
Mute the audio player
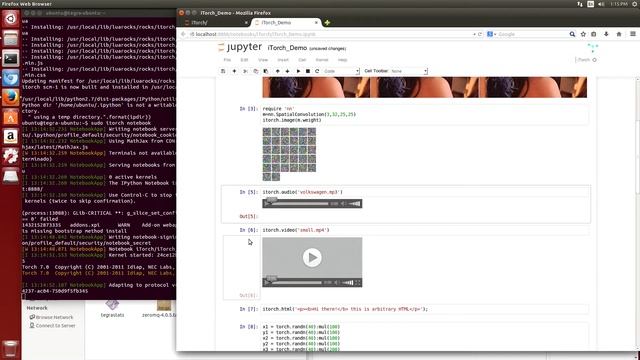click(344, 204)
